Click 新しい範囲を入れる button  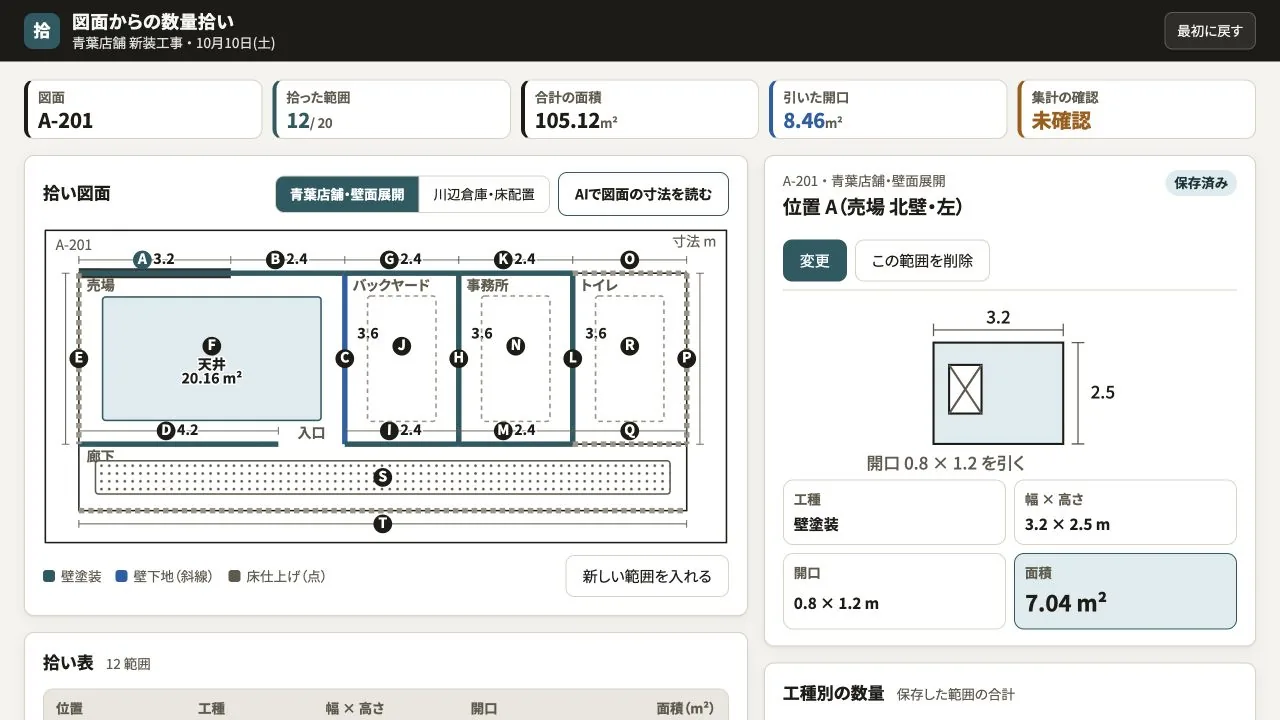(x=647, y=576)
